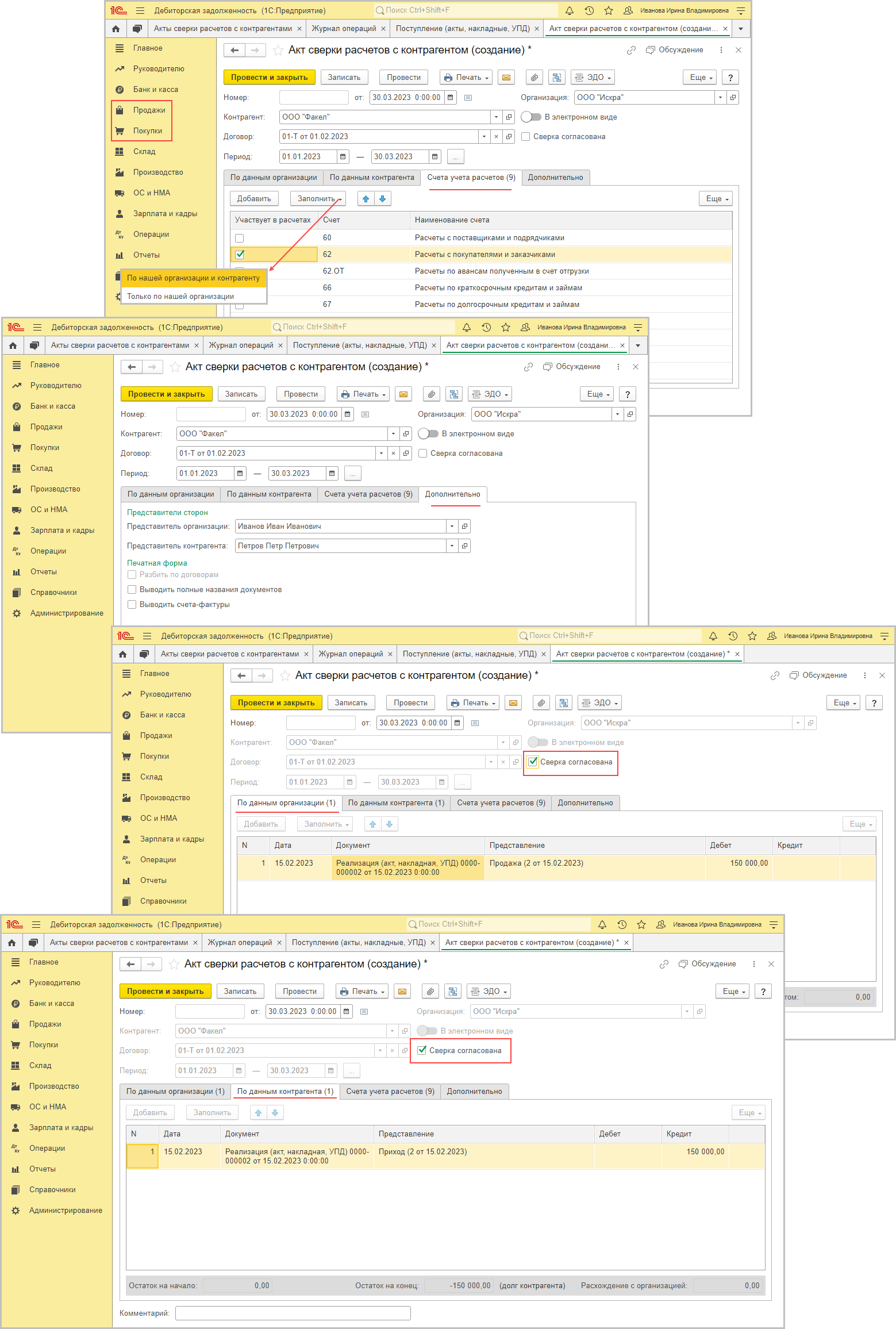The image size is (896, 1329).
Task: Uncheck Сверка согласована in third window
Action: 533,762
